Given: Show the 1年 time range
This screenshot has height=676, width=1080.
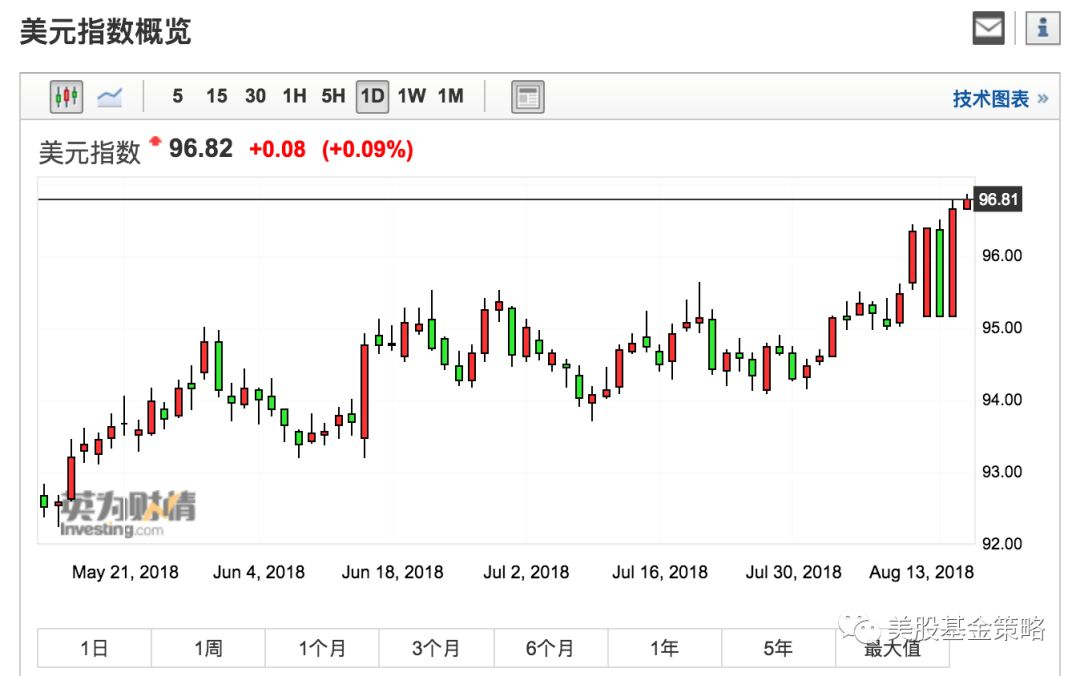Looking at the screenshot, I should click(x=664, y=649).
